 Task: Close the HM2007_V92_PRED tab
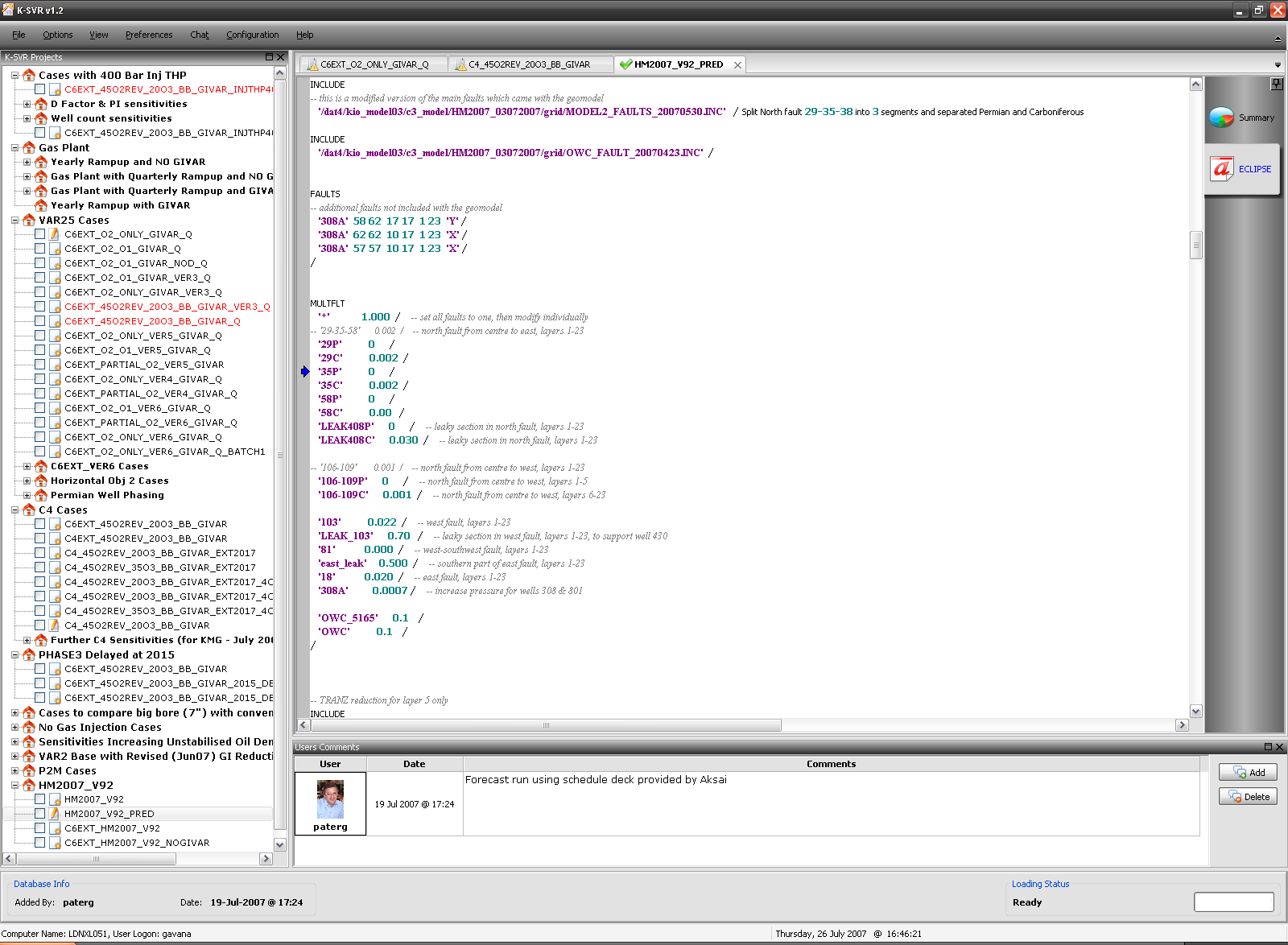(x=737, y=65)
